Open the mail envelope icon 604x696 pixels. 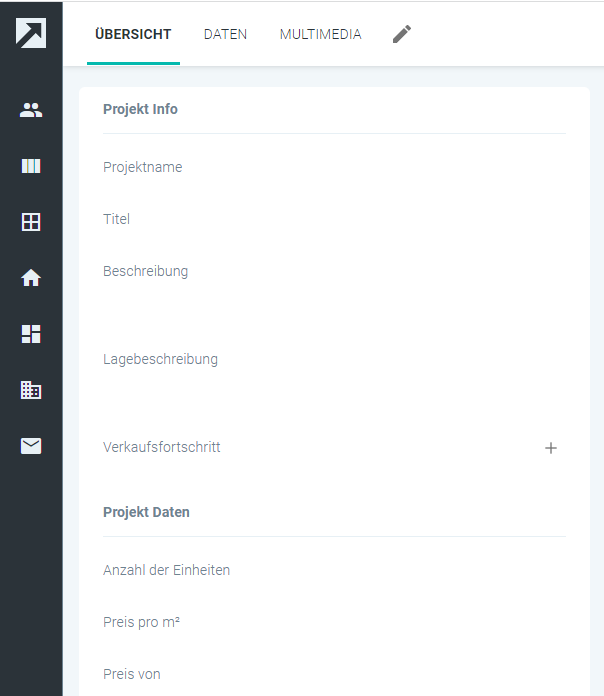tap(31, 446)
